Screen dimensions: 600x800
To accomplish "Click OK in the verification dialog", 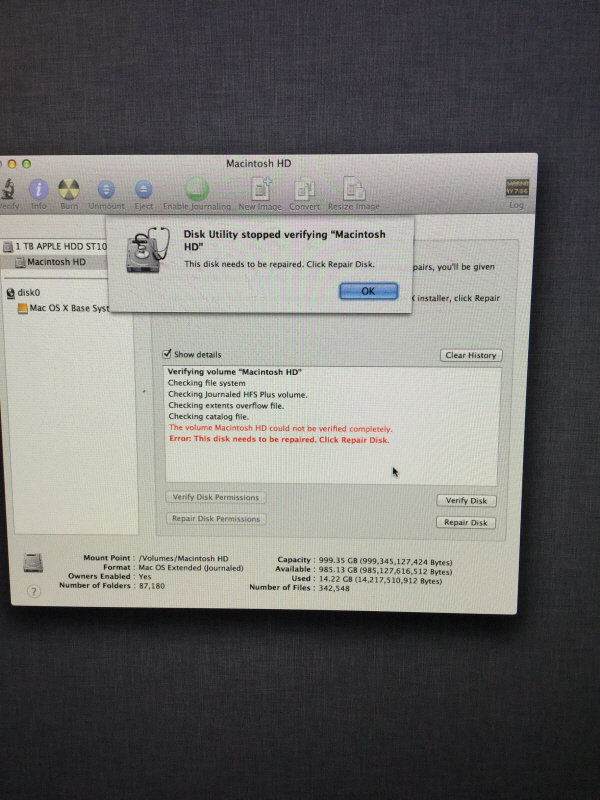I will 368,291.
